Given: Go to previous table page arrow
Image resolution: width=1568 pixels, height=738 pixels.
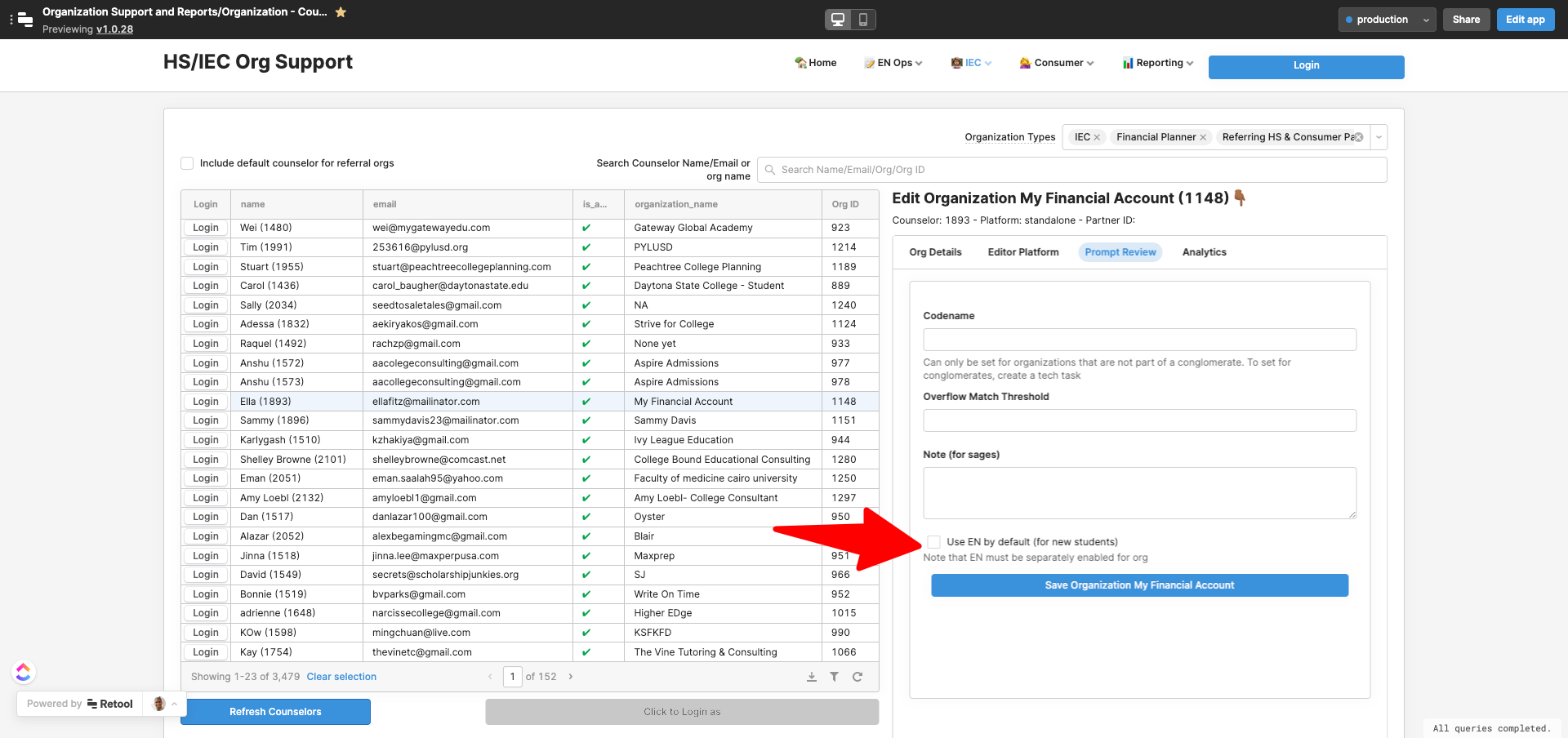Looking at the screenshot, I should [x=490, y=677].
